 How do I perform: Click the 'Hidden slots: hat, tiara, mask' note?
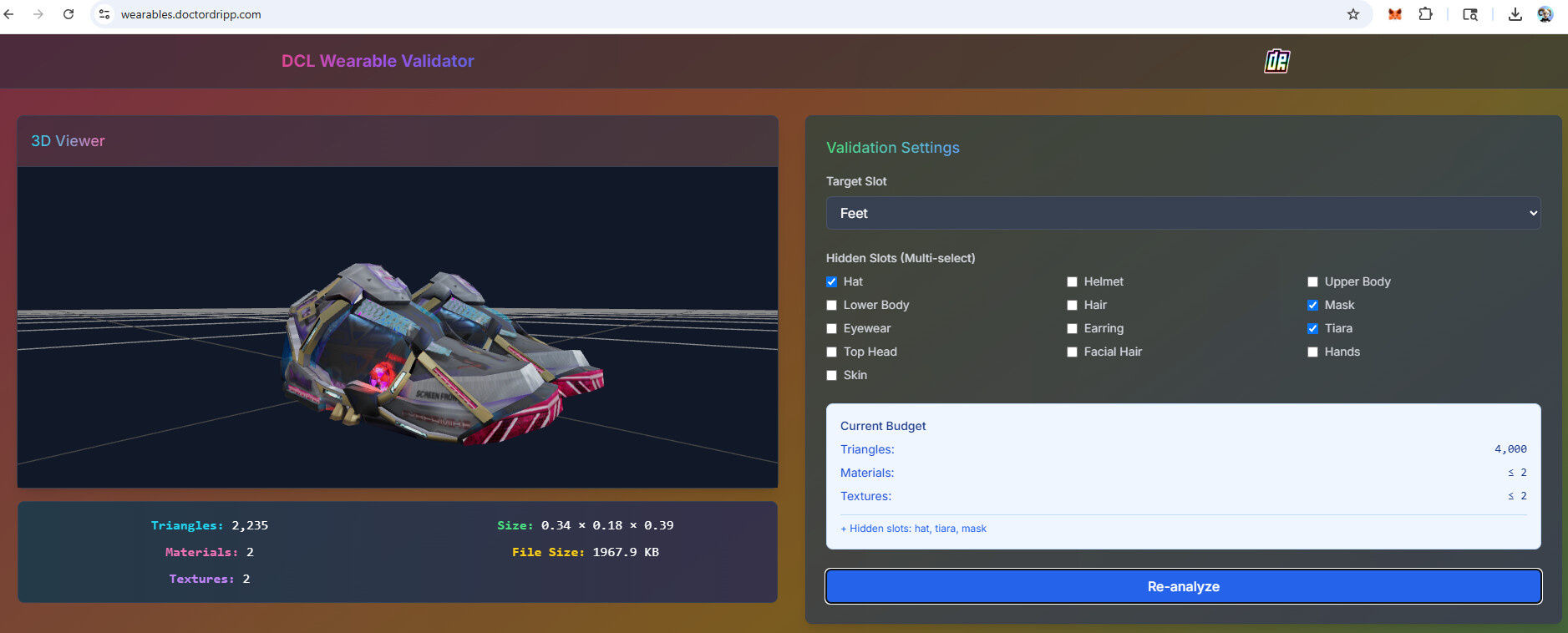pos(913,529)
